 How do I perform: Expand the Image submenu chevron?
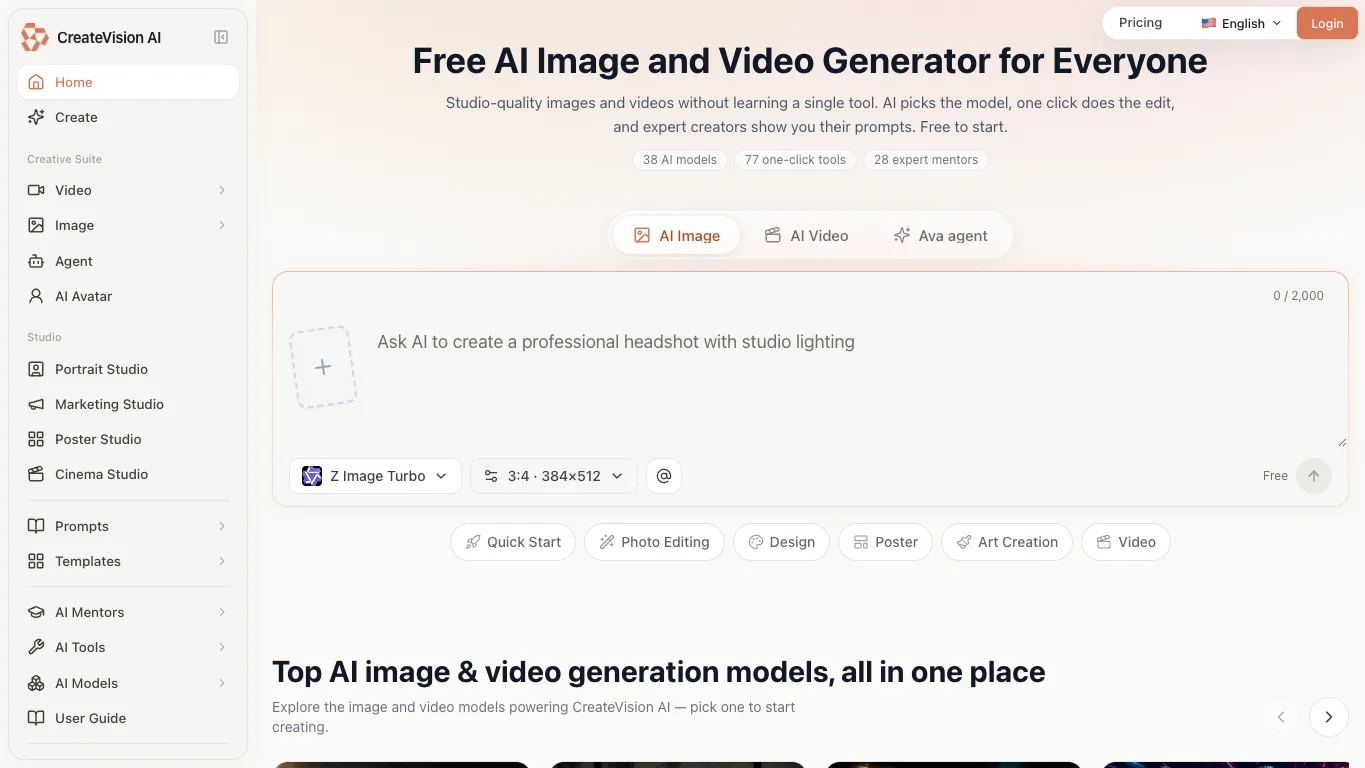(222, 225)
